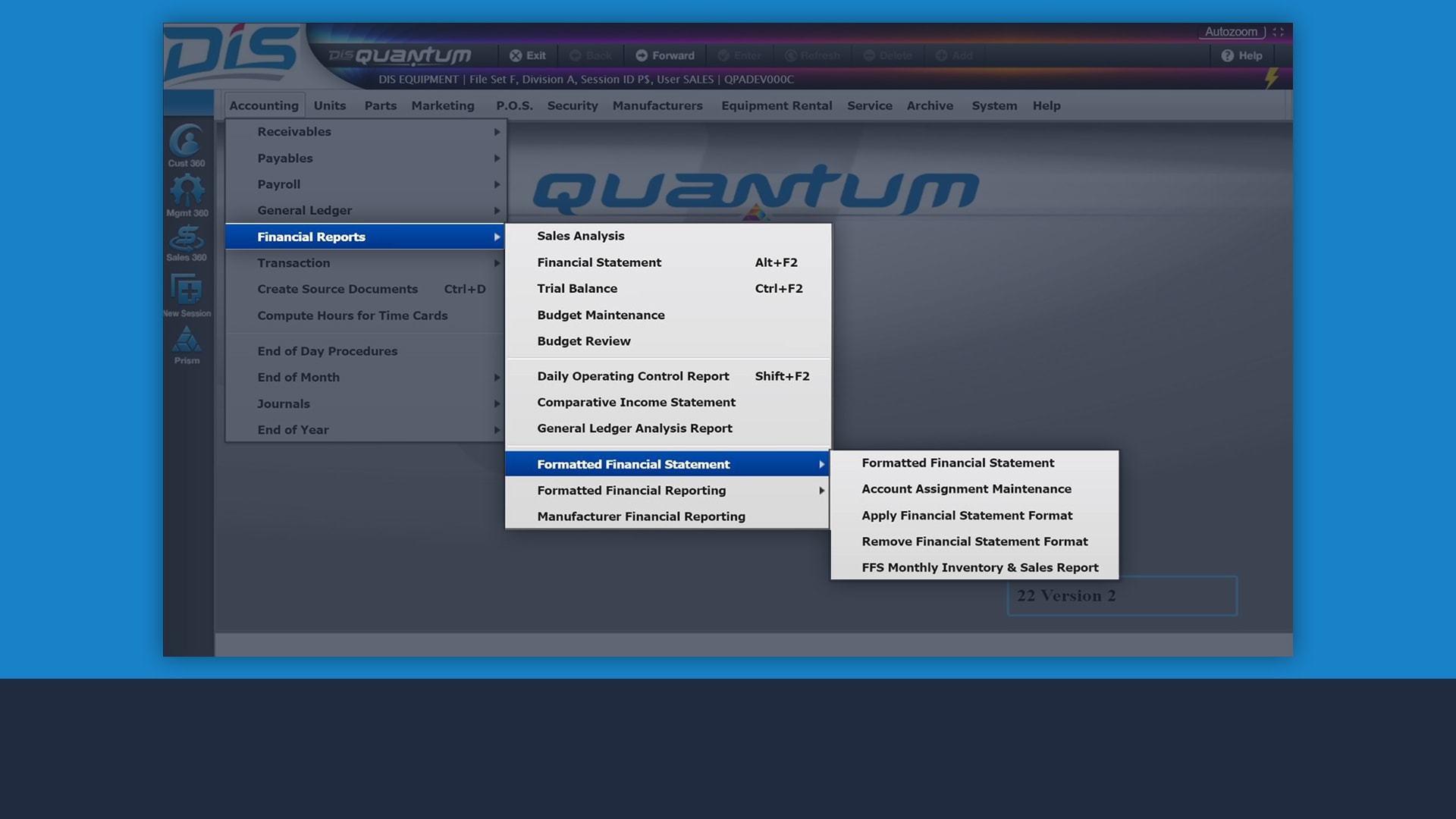Image resolution: width=1456 pixels, height=819 pixels.
Task: Click the dimmed Refresh toolbar button
Action: (812, 55)
